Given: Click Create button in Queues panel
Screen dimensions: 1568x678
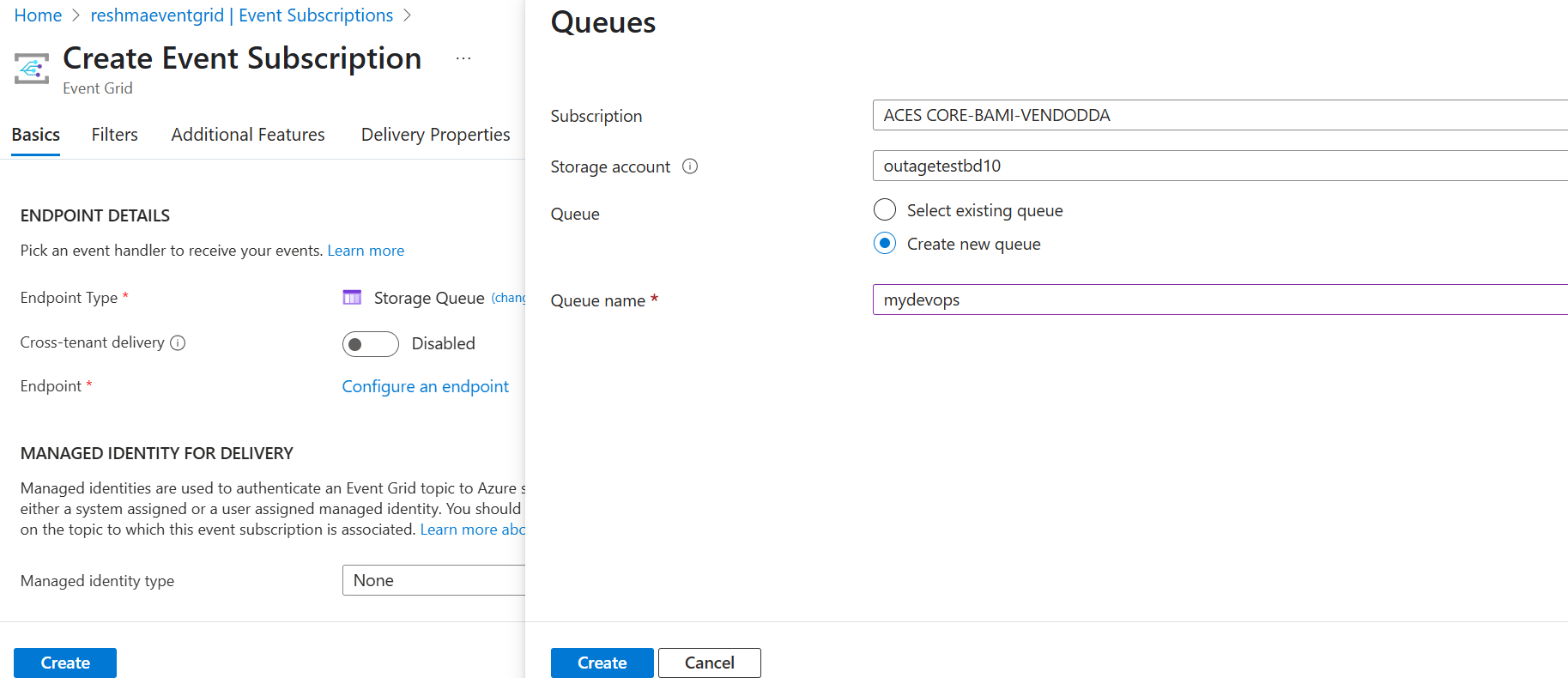Looking at the screenshot, I should (602, 663).
